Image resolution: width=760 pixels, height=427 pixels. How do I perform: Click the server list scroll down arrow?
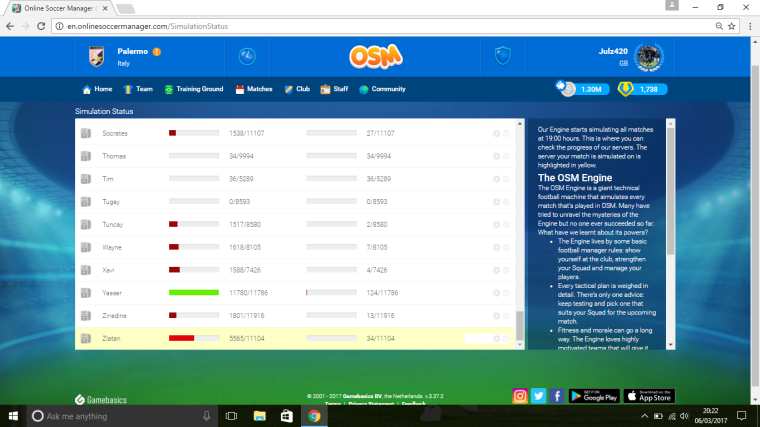tap(520, 345)
